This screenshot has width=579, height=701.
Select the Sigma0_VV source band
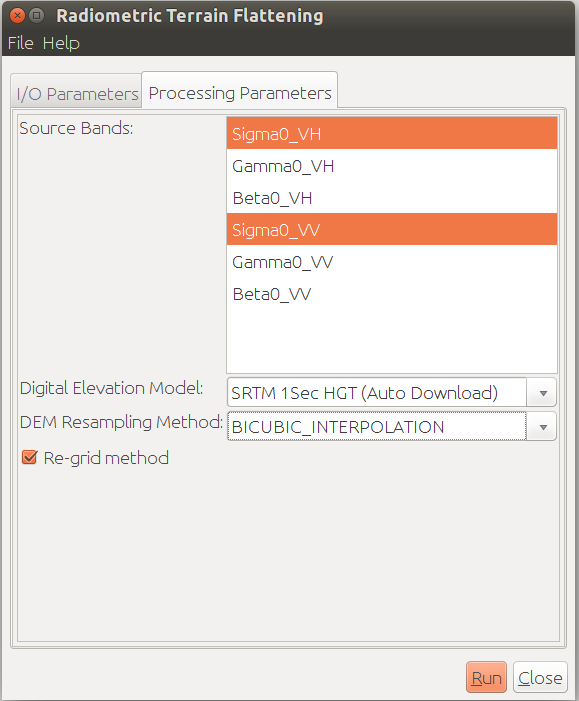click(x=392, y=229)
